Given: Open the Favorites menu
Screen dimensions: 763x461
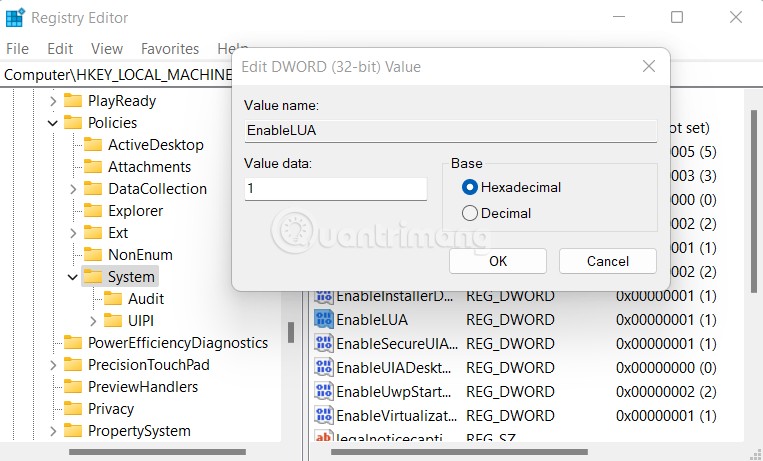Looking at the screenshot, I should coord(170,49).
